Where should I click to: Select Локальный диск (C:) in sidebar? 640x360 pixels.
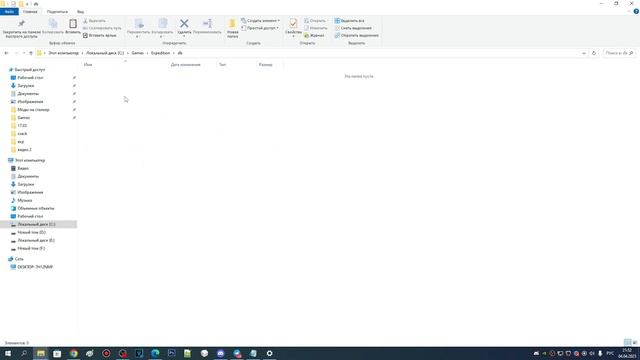38,224
